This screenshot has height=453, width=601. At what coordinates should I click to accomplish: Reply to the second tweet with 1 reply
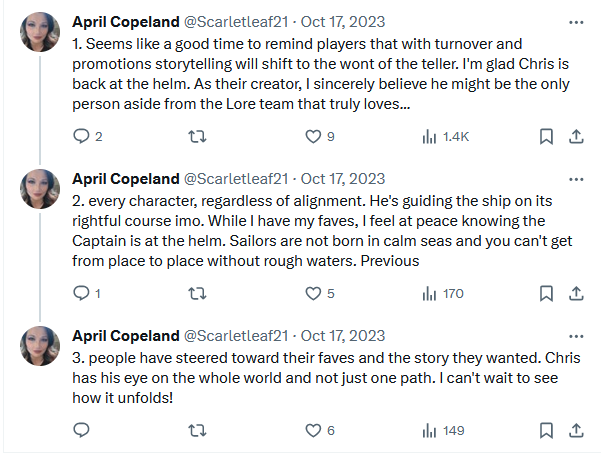[x=82, y=294]
